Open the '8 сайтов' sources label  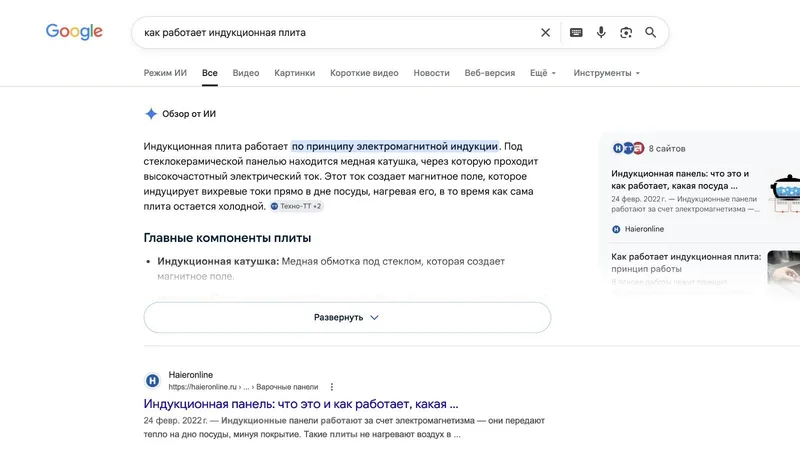click(667, 148)
